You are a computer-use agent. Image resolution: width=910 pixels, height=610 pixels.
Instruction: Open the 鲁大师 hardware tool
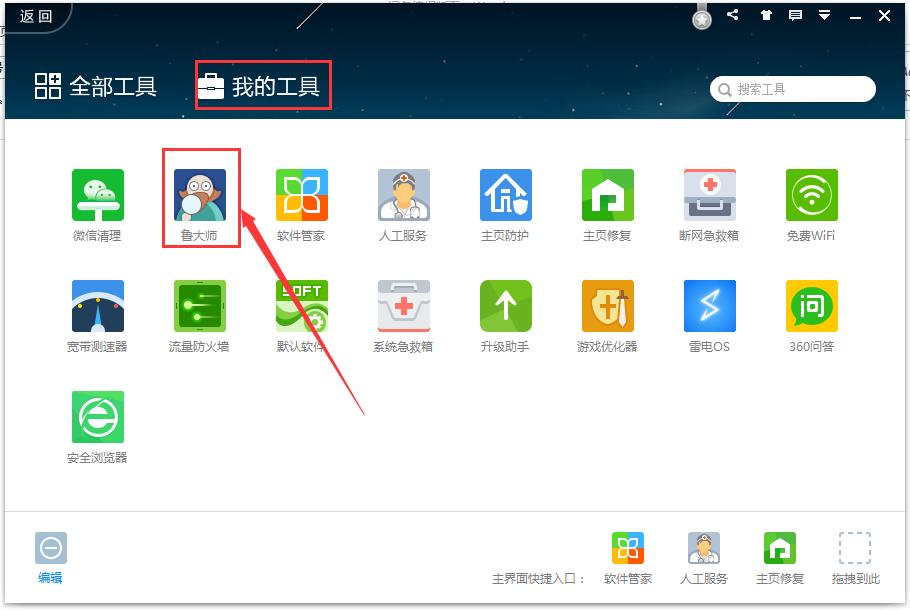199,193
